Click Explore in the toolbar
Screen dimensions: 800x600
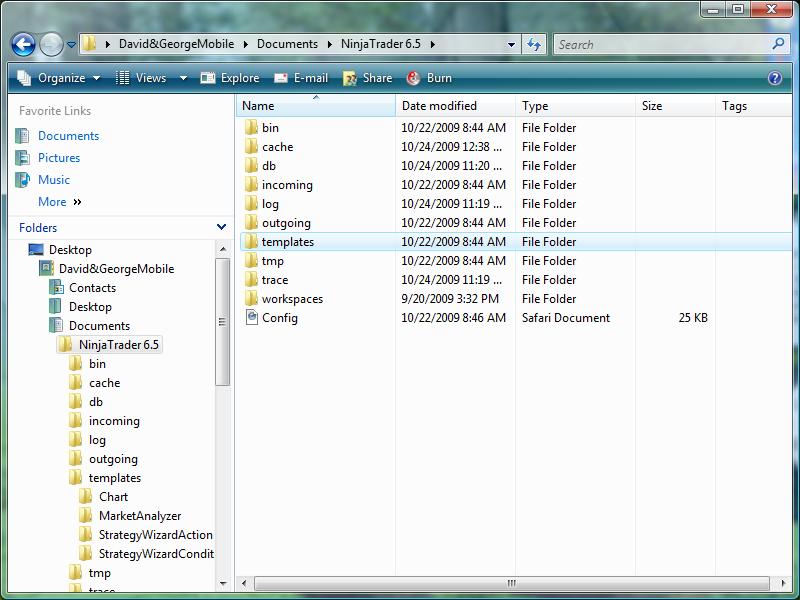tap(230, 78)
